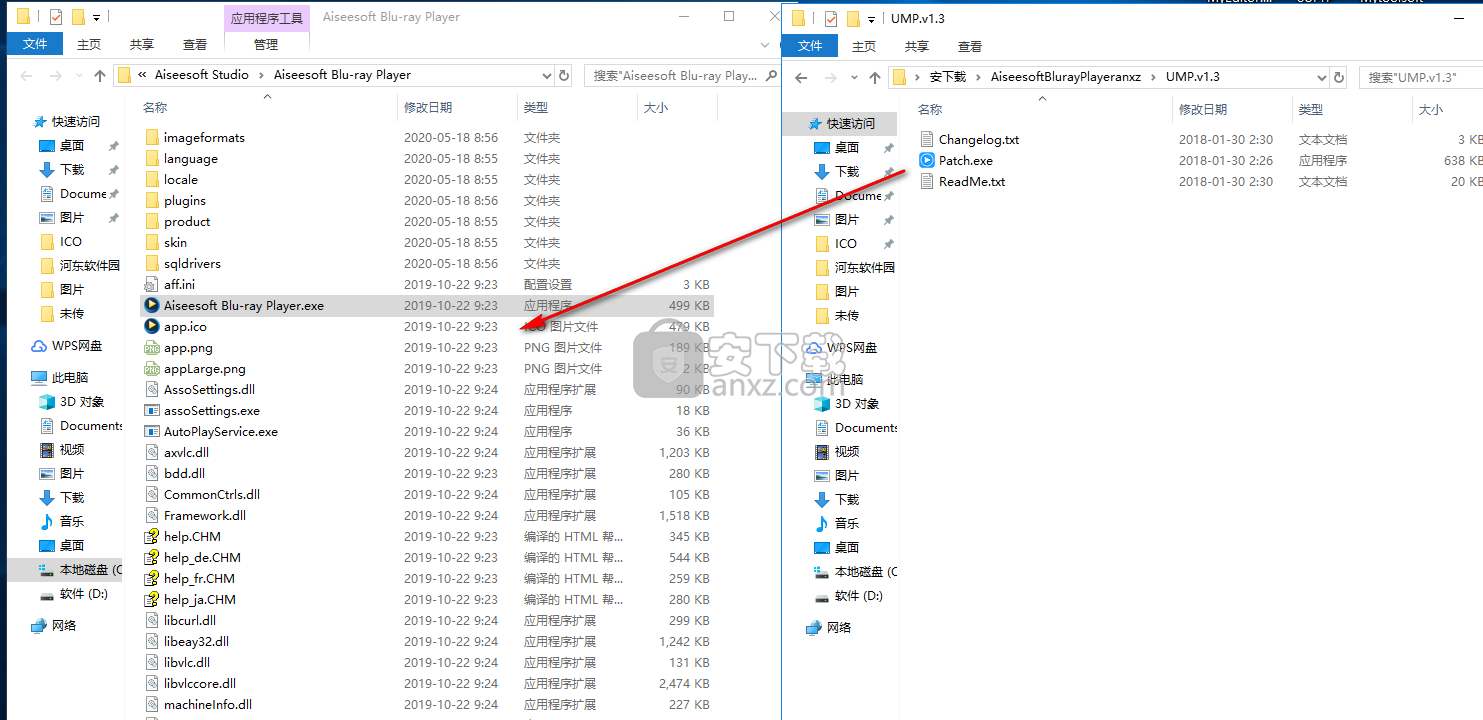Click the 视频 icon in UMP.v1.3 sidebar
Screen dimensions: 1483x720
coord(822,452)
